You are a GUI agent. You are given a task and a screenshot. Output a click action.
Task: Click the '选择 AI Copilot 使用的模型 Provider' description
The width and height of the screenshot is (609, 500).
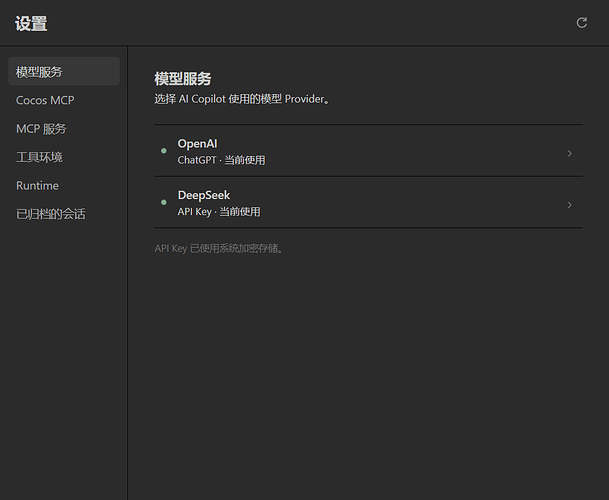point(242,99)
